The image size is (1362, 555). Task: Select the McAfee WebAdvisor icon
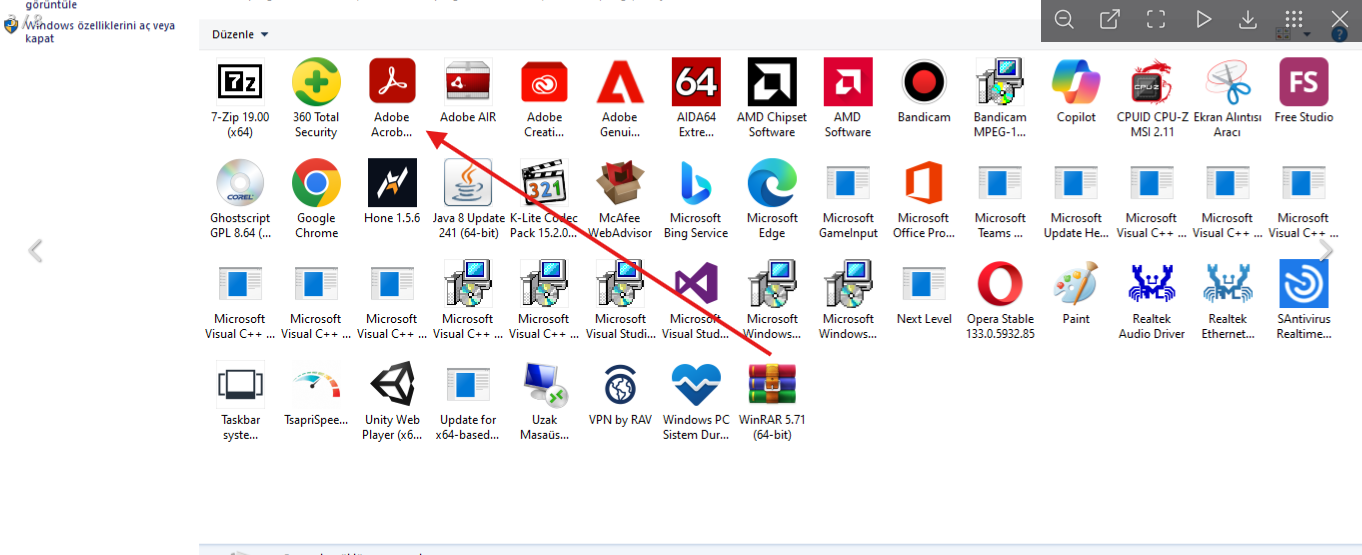tap(620, 183)
